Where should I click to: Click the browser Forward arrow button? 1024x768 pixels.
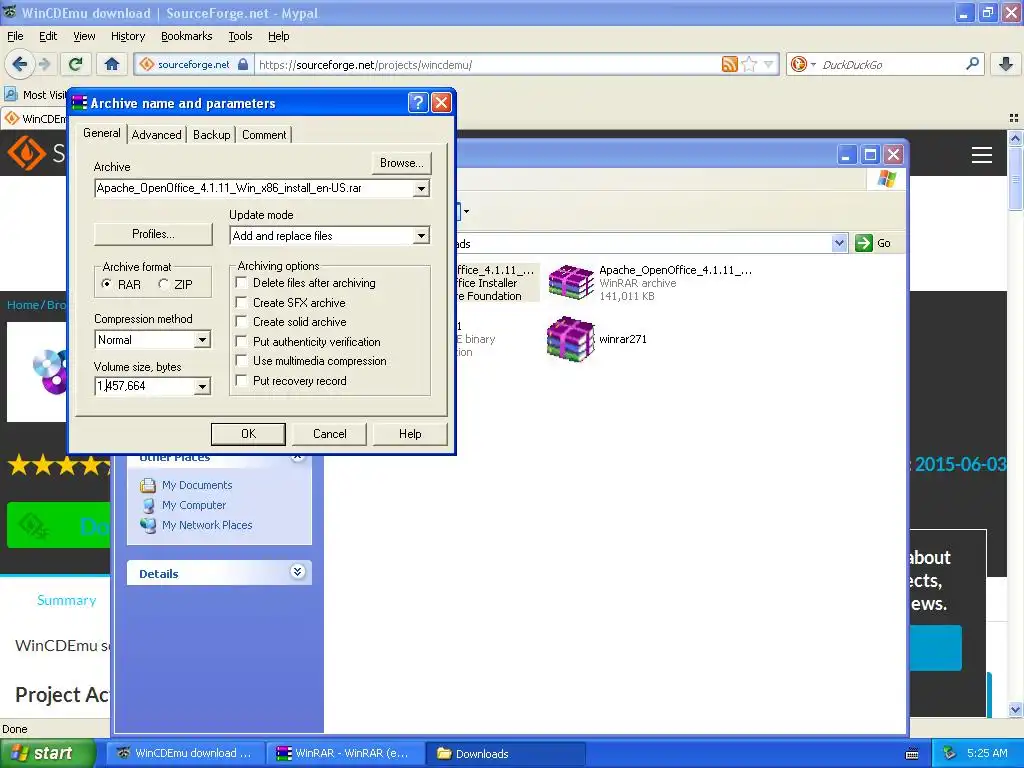(x=44, y=64)
